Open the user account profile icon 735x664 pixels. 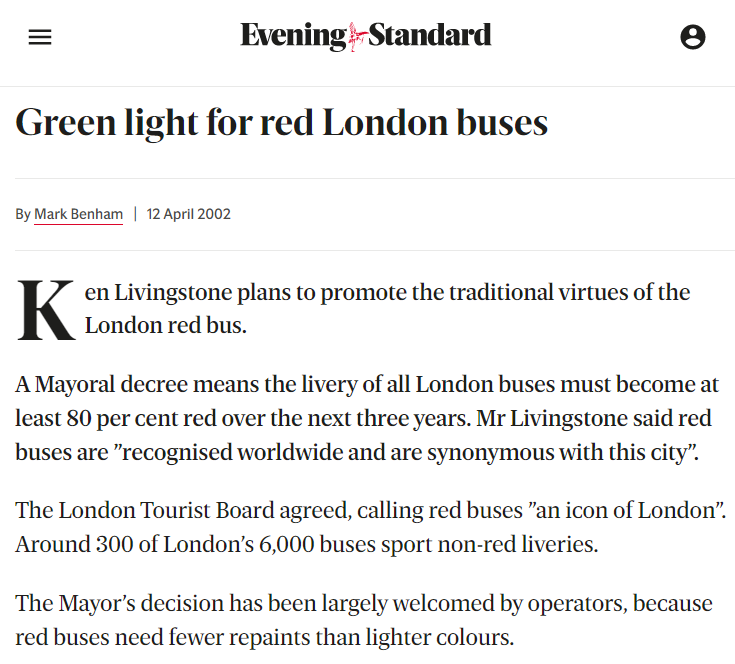(x=692, y=37)
